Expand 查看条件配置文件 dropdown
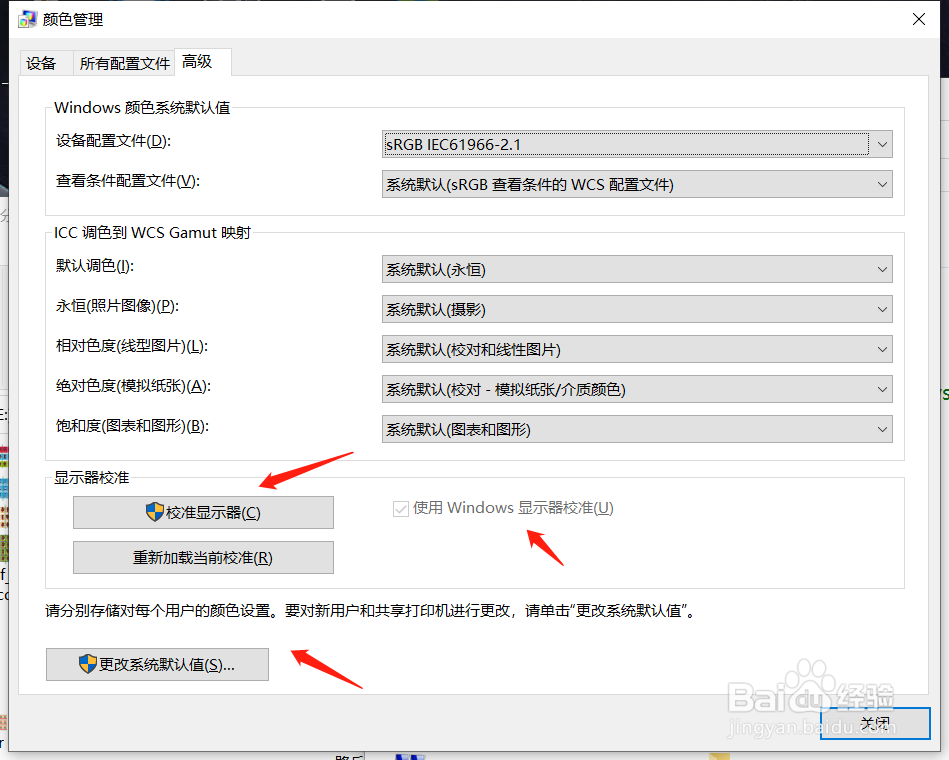This screenshot has height=760, width=949. click(637, 184)
